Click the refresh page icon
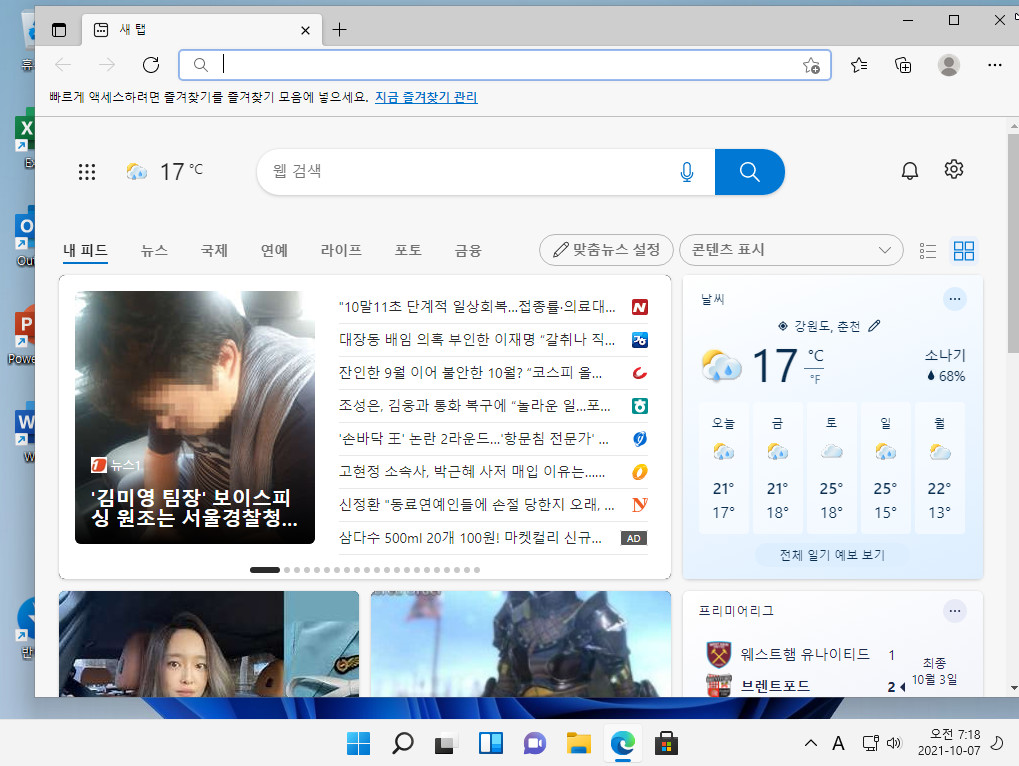 click(x=151, y=65)
